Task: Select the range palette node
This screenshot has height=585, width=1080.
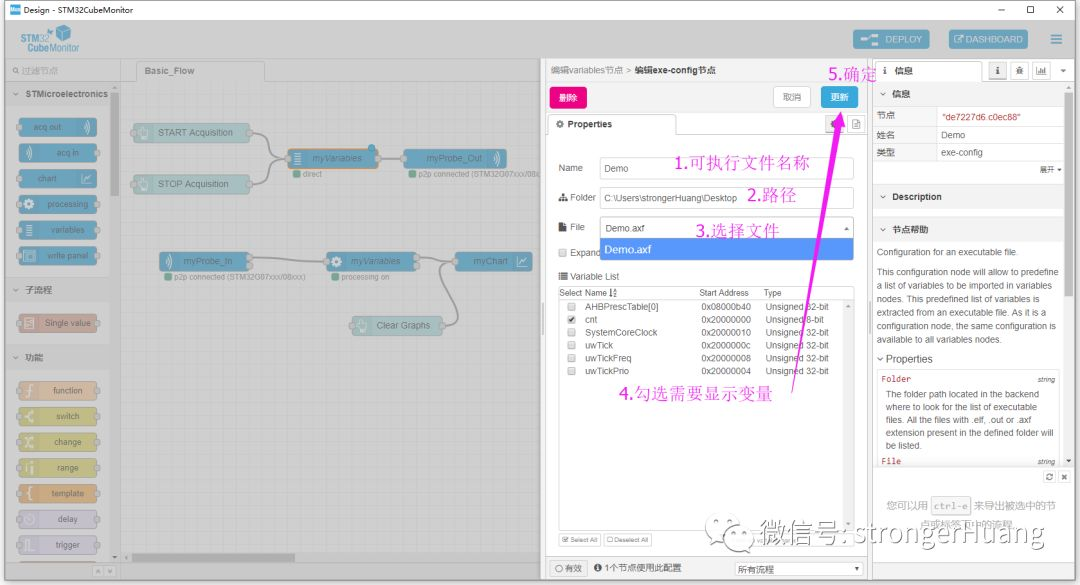Action: pos(57,468)
